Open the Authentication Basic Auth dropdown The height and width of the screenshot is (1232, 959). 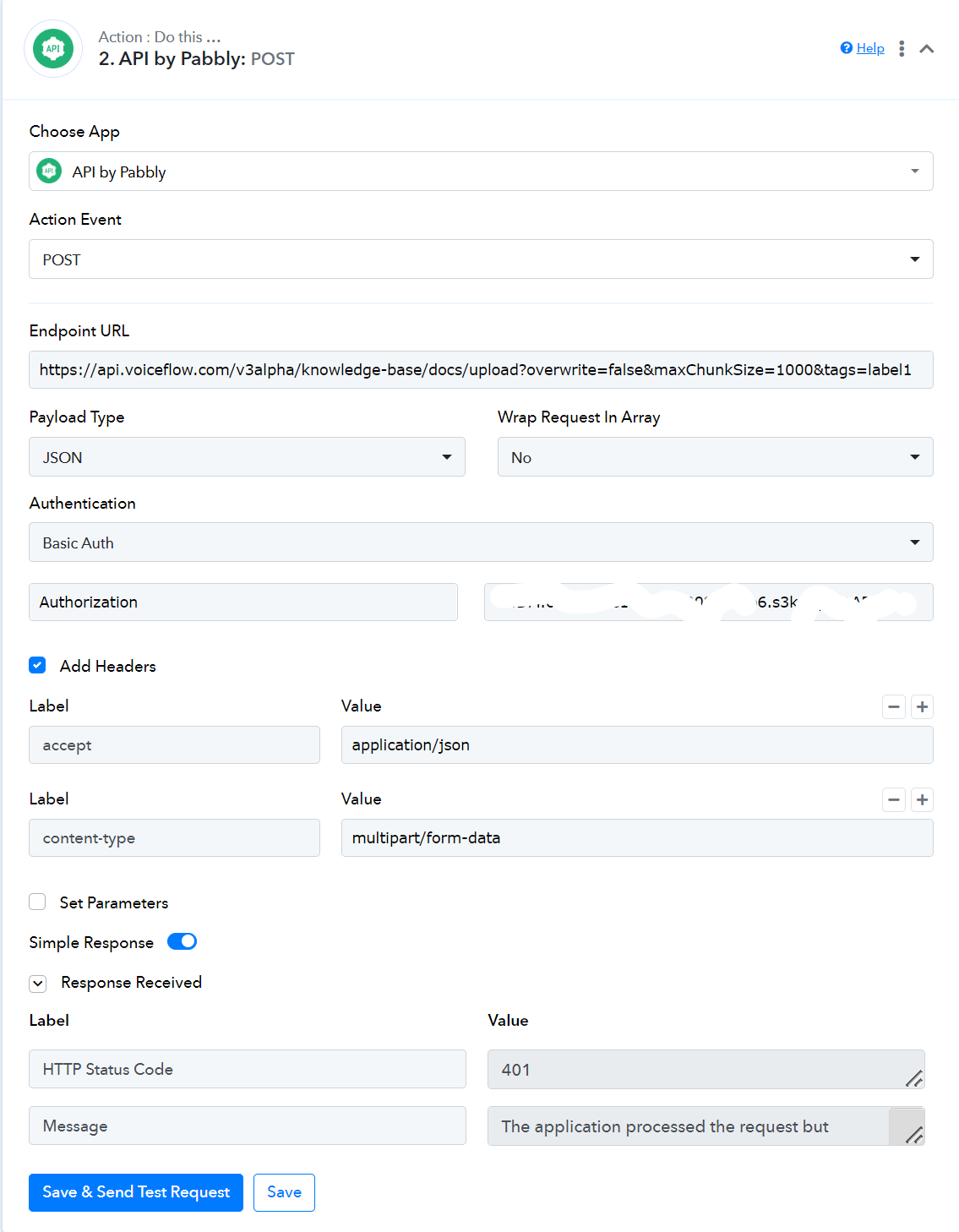(x=481, y=542)
